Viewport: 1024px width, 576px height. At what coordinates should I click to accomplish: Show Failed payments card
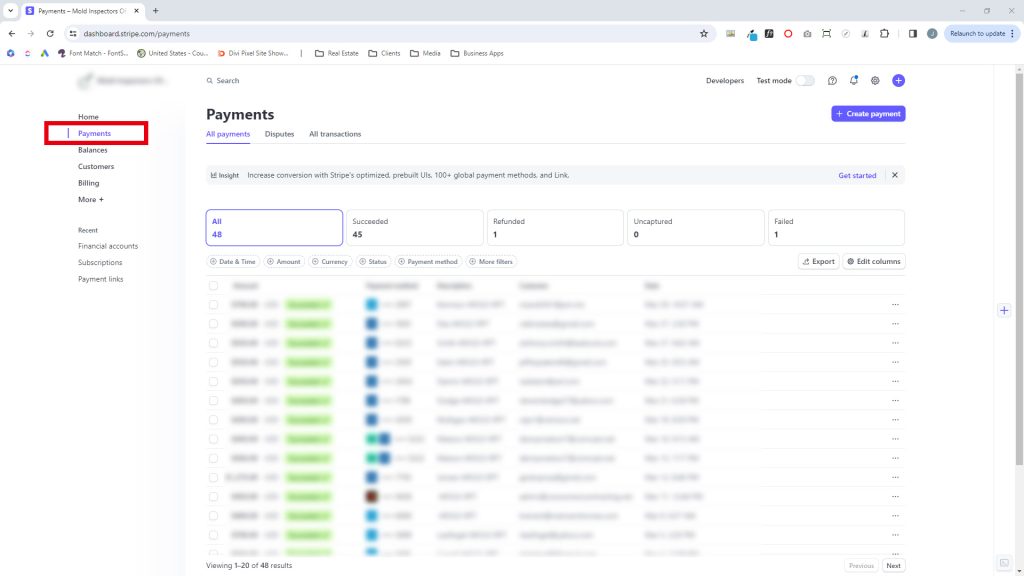(x=836, y=227)
